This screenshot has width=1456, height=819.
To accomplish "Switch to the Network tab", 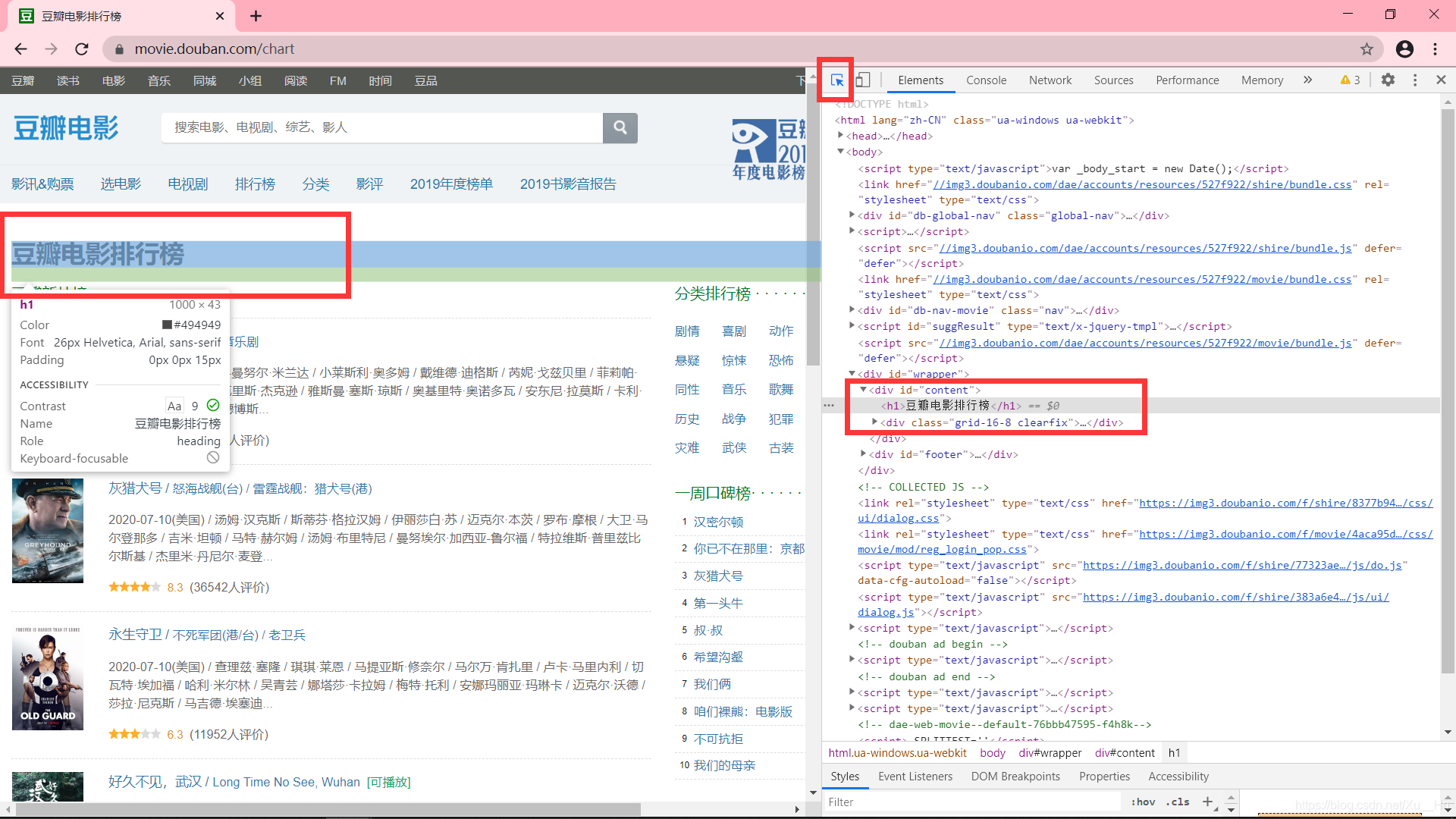I will point(1050,80).
